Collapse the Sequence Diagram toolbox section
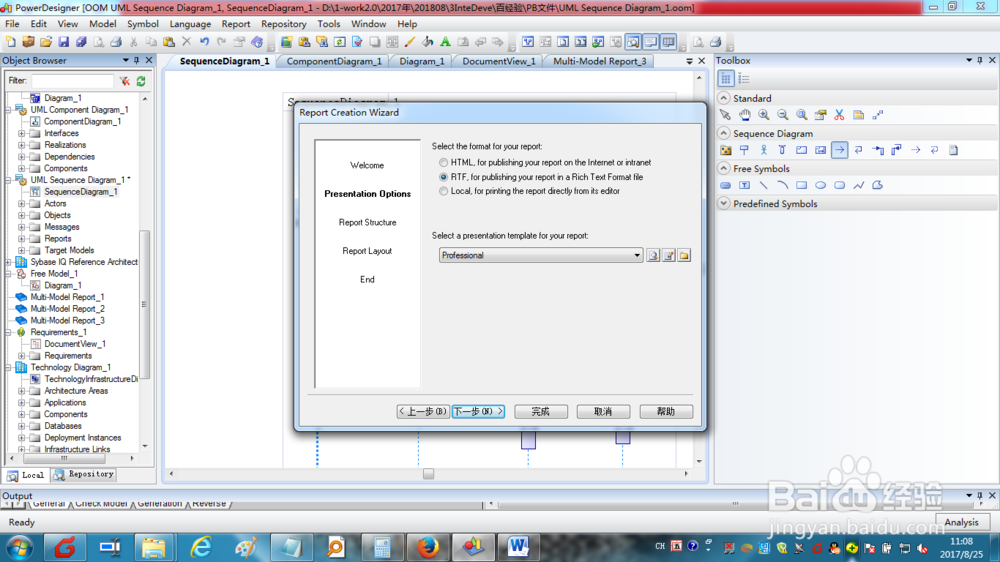 pos(723,133)
